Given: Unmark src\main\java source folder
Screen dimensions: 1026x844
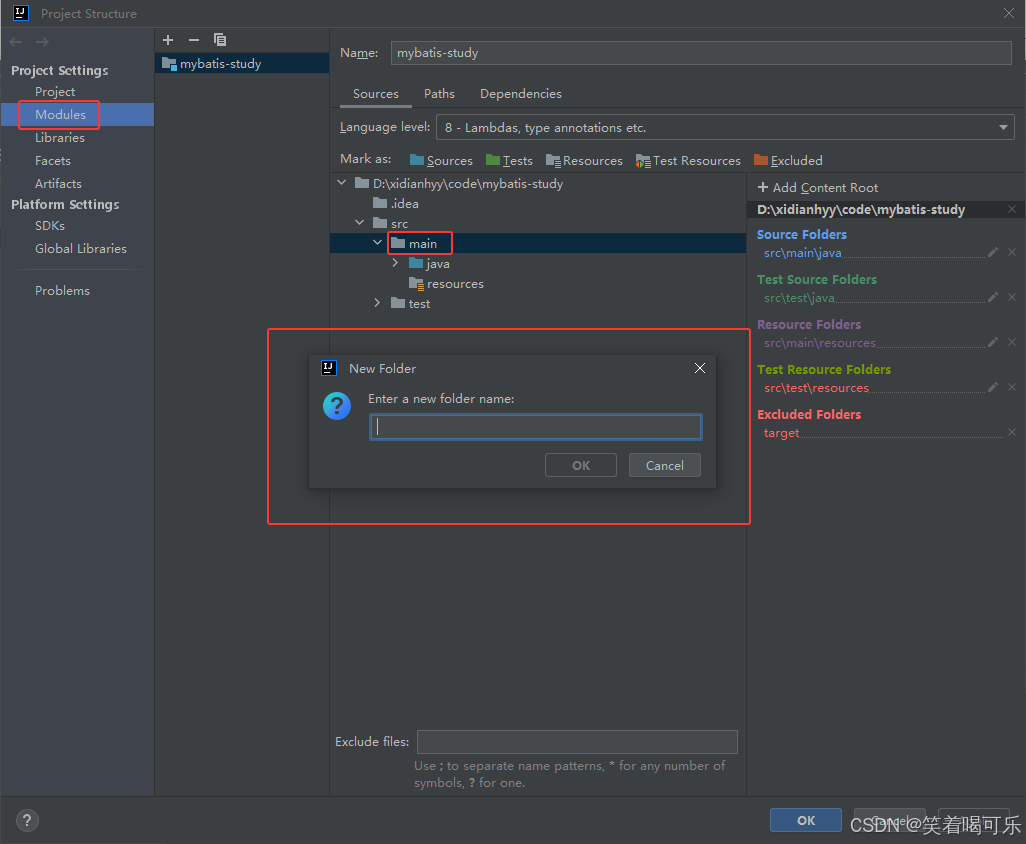Looking at the screenshot, I should (x=1012, y=253).
